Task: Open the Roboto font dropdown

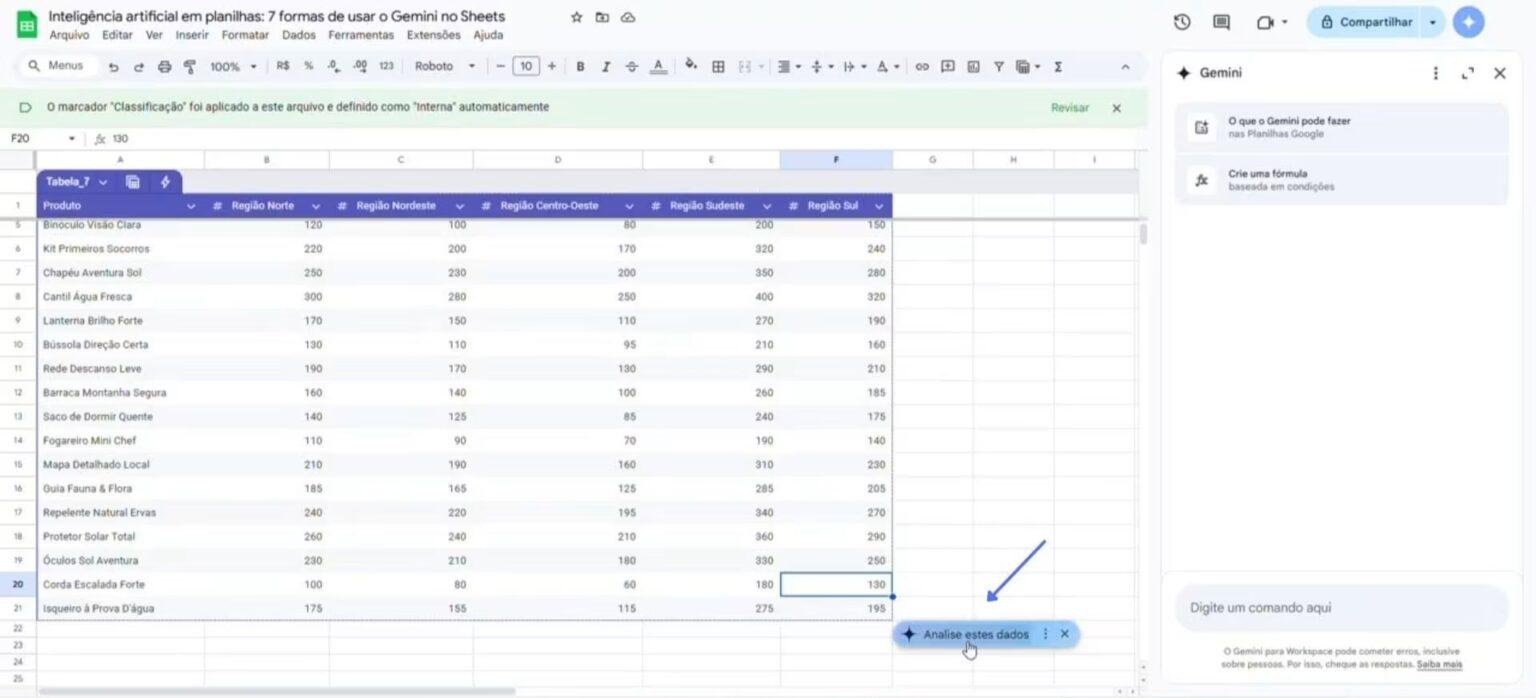Action: (444, 67)
